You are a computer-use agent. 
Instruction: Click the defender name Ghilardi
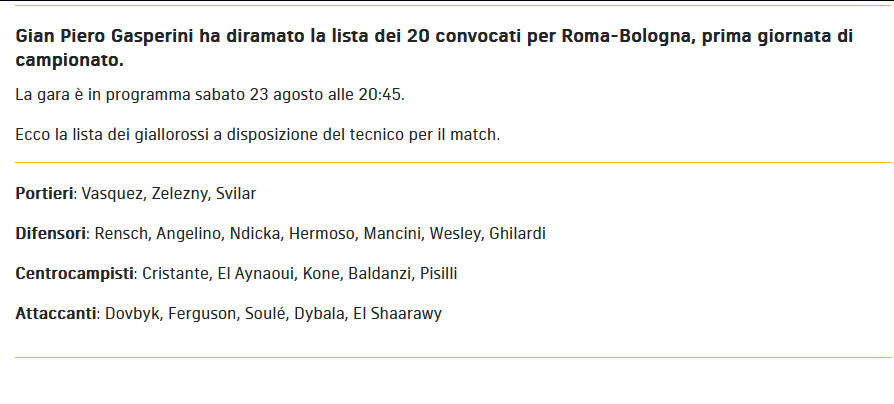tap(518, 234)
